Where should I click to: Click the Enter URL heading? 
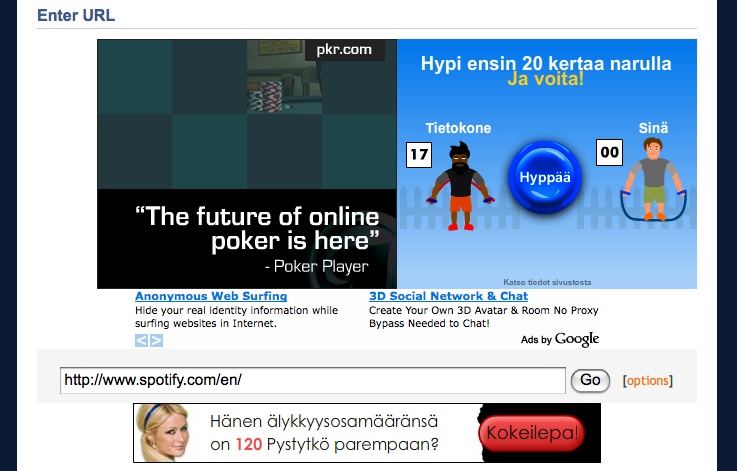(x=76, y=16)
